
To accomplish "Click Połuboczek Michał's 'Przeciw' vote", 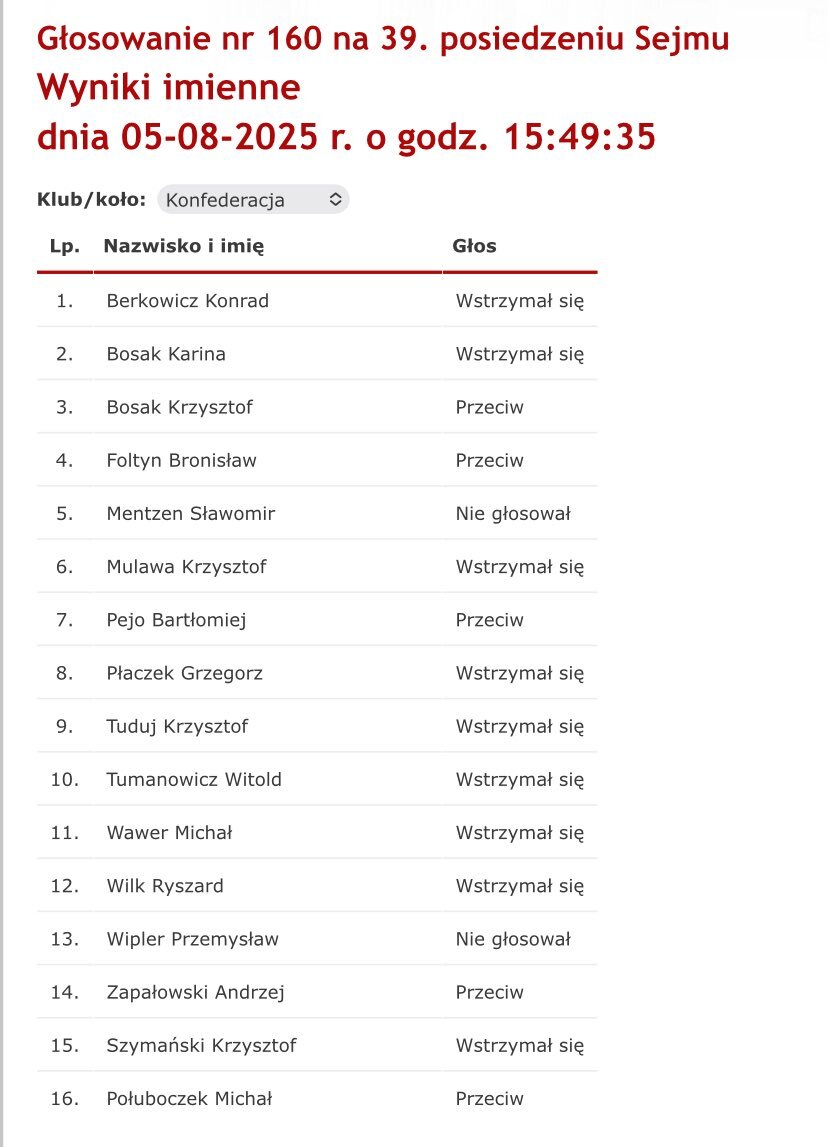I will point(489,1098).
